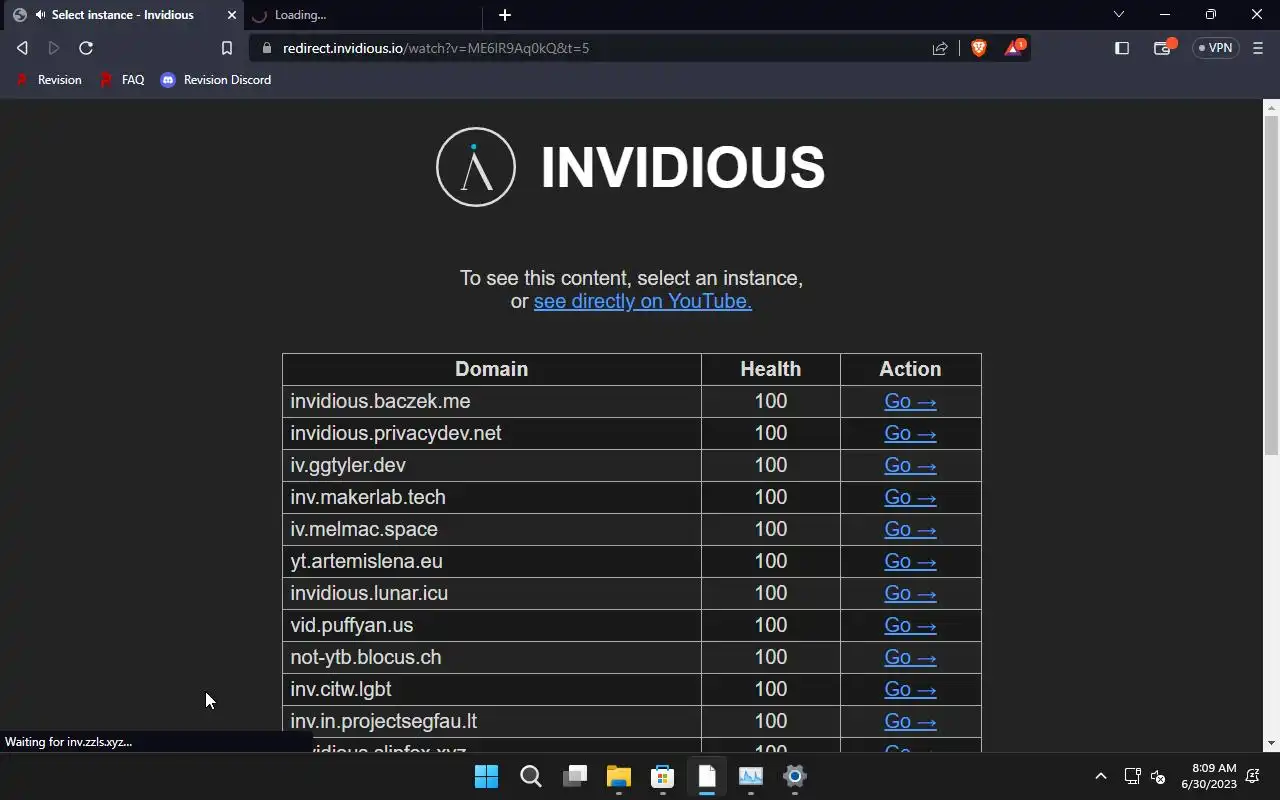Click the scrollbar up arrow
The height and width of the screenshot is (800, 1280).
1271,107
